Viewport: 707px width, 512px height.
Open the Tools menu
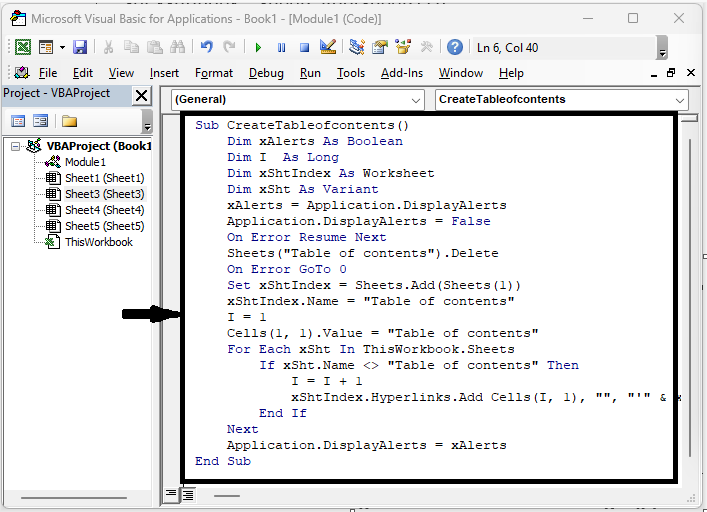coord(351,73)
